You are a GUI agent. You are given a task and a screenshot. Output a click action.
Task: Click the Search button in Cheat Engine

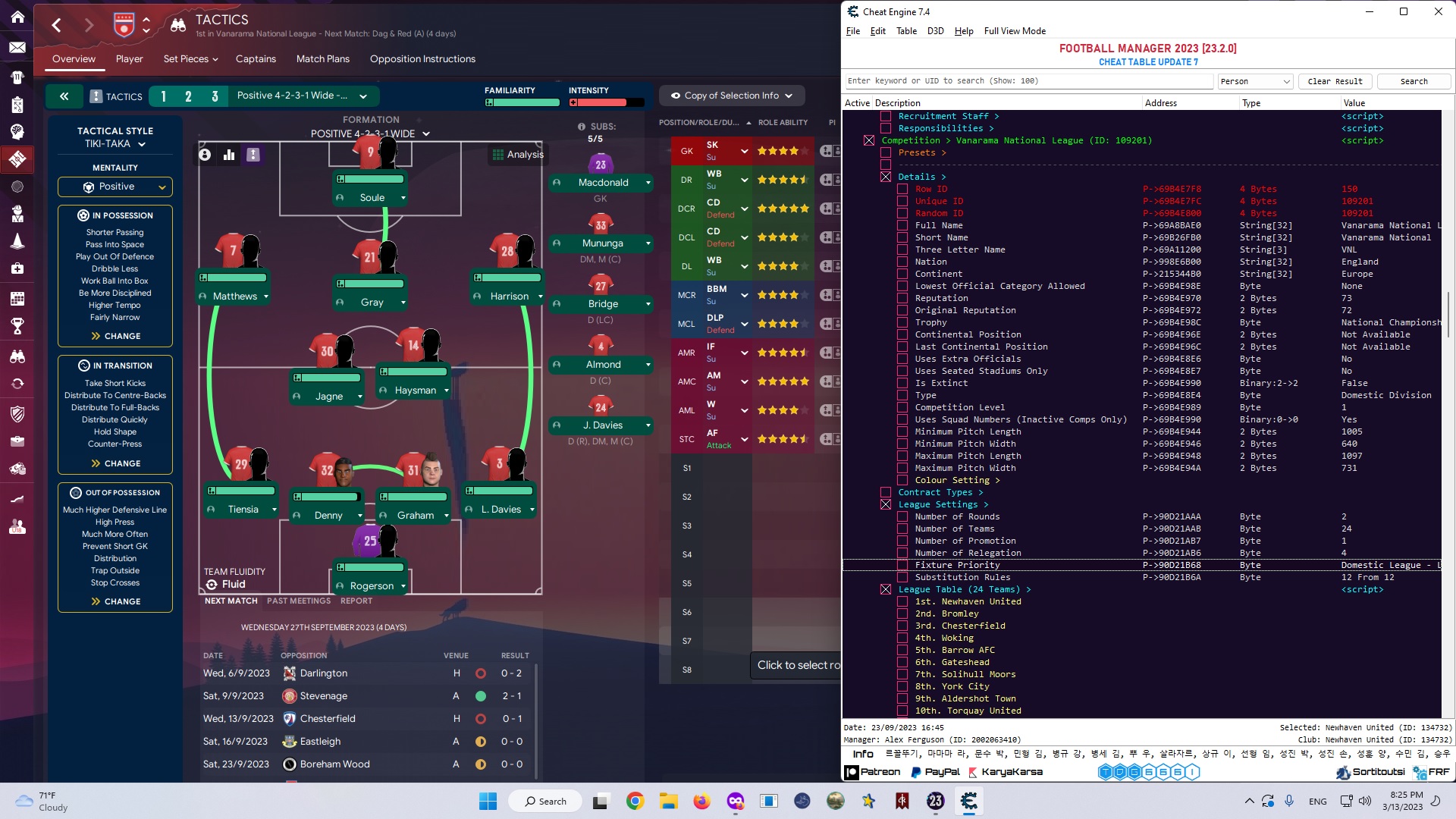tap(1414, 81)
